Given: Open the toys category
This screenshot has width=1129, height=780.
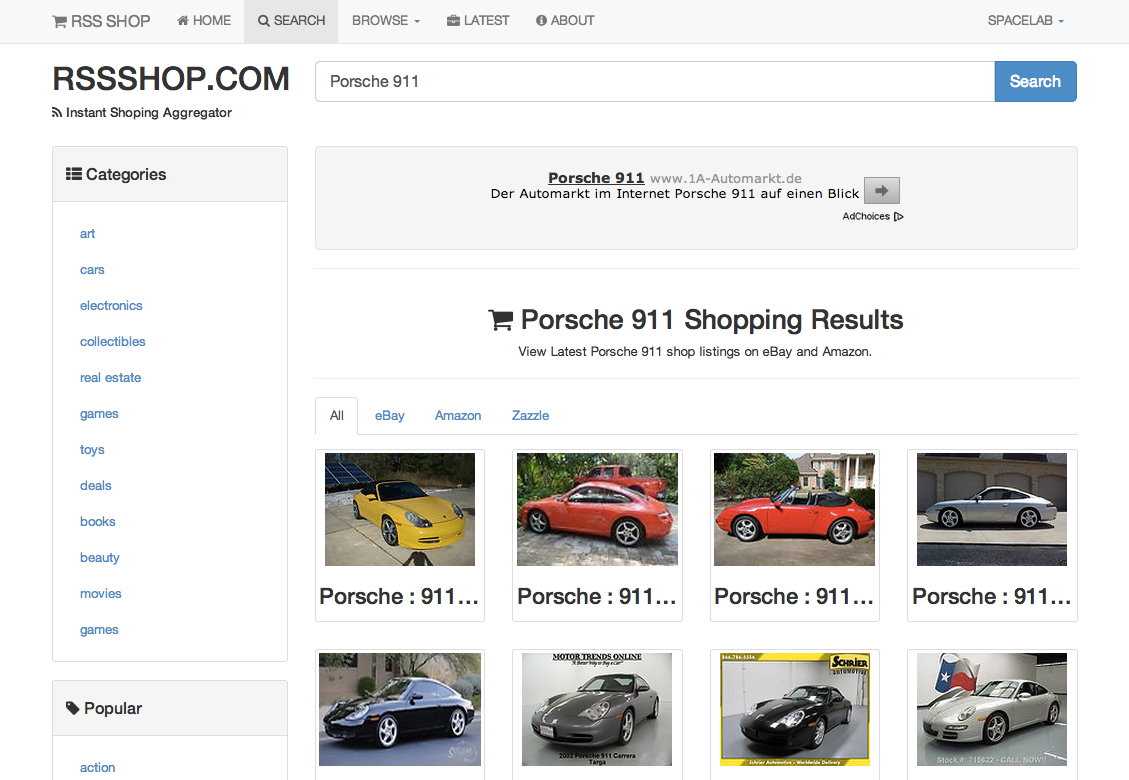Looking at the screenshot, I should click(x=92, y=449).
